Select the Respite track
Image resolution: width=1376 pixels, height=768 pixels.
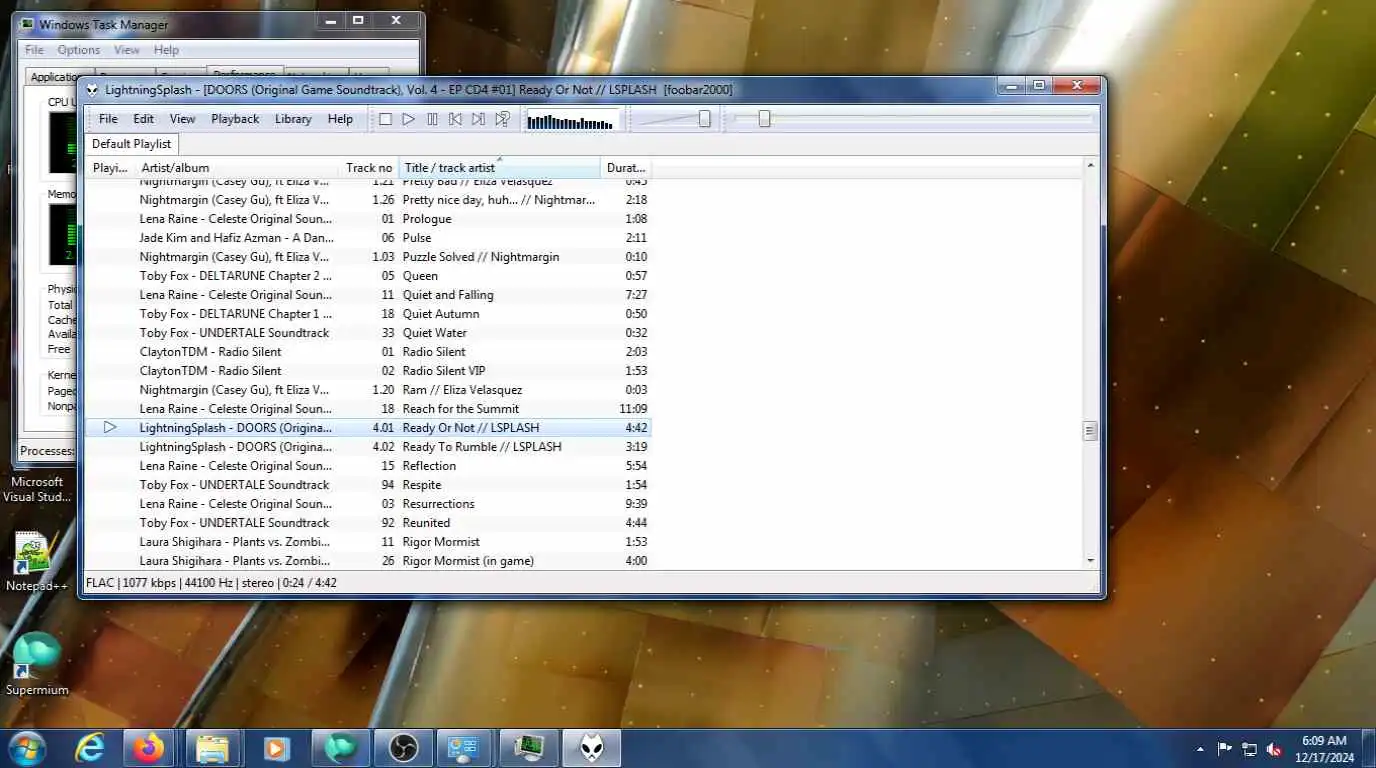[x=368, y=485]
